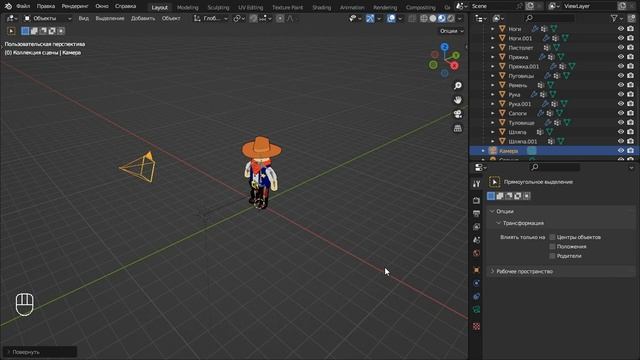Select the camera object in the viewport
The width and height of the screenshot is (640, 360).
(139, 167)
